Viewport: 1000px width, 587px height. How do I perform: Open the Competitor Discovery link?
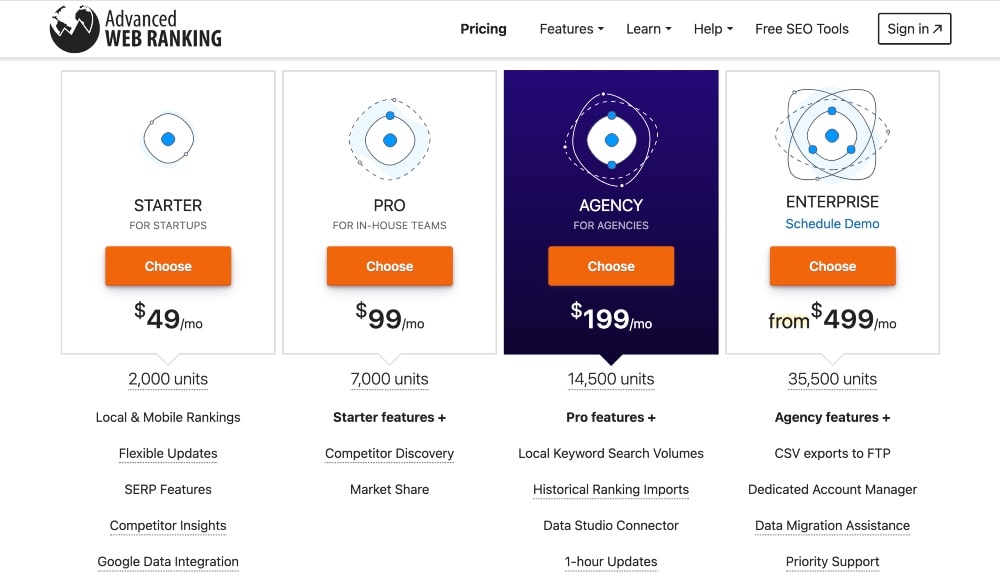coord(389,453)
